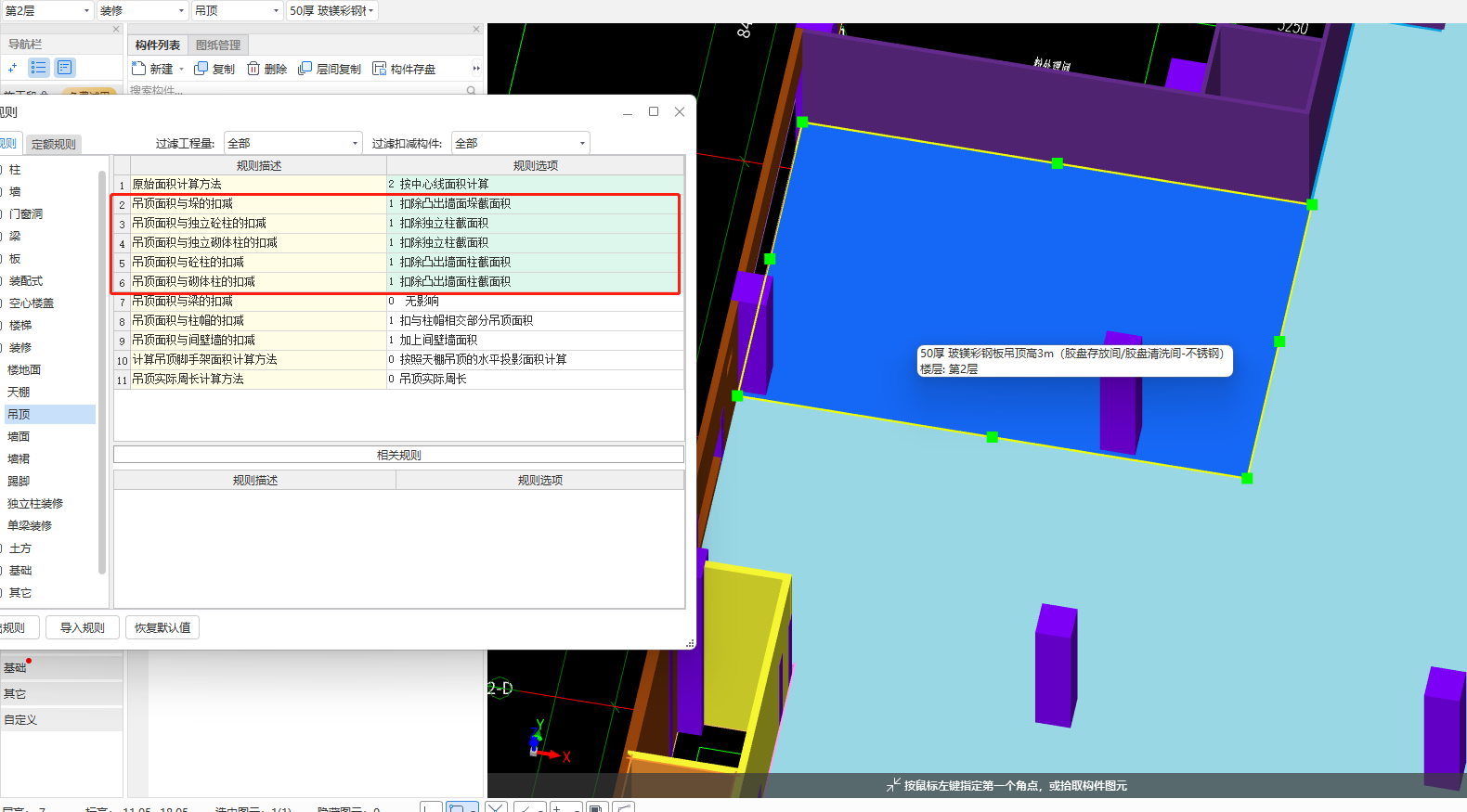This screenshot has width=1467, height=812.
Task: Click the magnifier icon in 搜索构件 box
Action: tap(471, 91)
